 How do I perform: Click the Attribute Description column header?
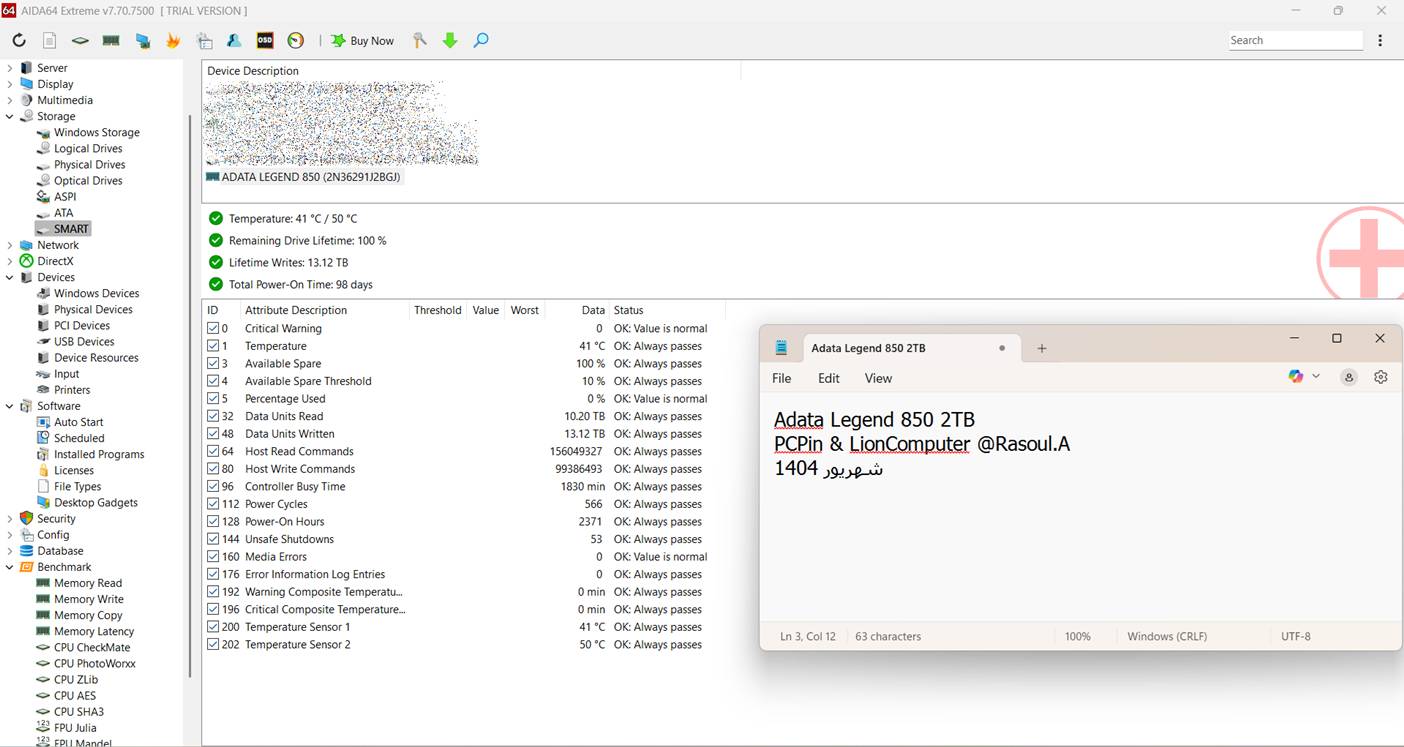295,310
